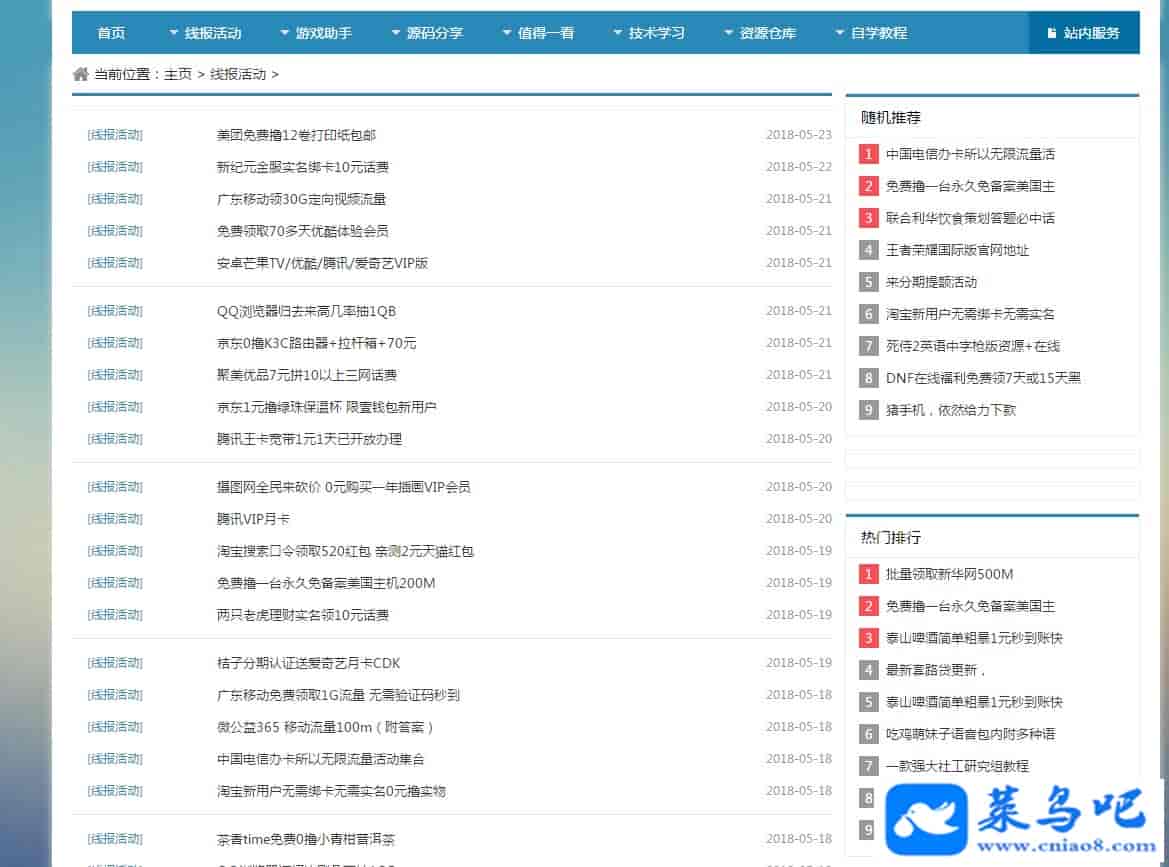Click date 2018-05-23 in first article row
This screenshot has width=1169, height=867.
point(798,135)
